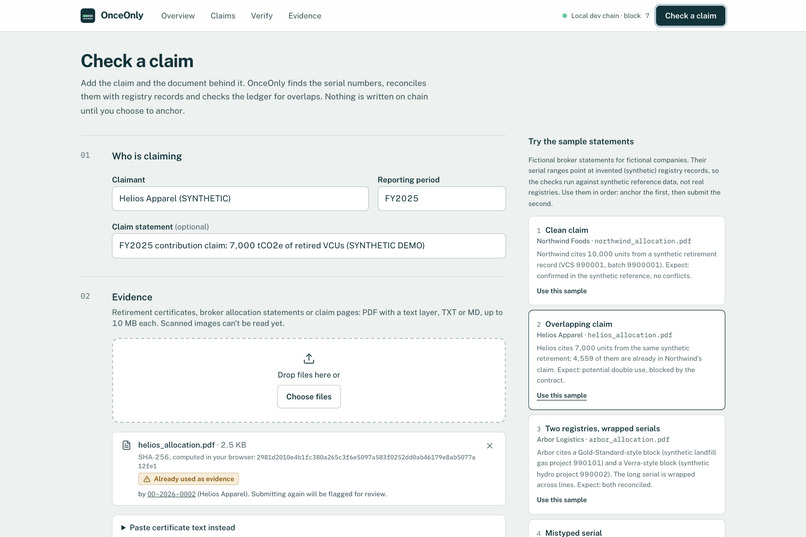Click northwind_allocation.pdf filename text
The height and width of the screenshot is (537, 806).
point(643,241)
